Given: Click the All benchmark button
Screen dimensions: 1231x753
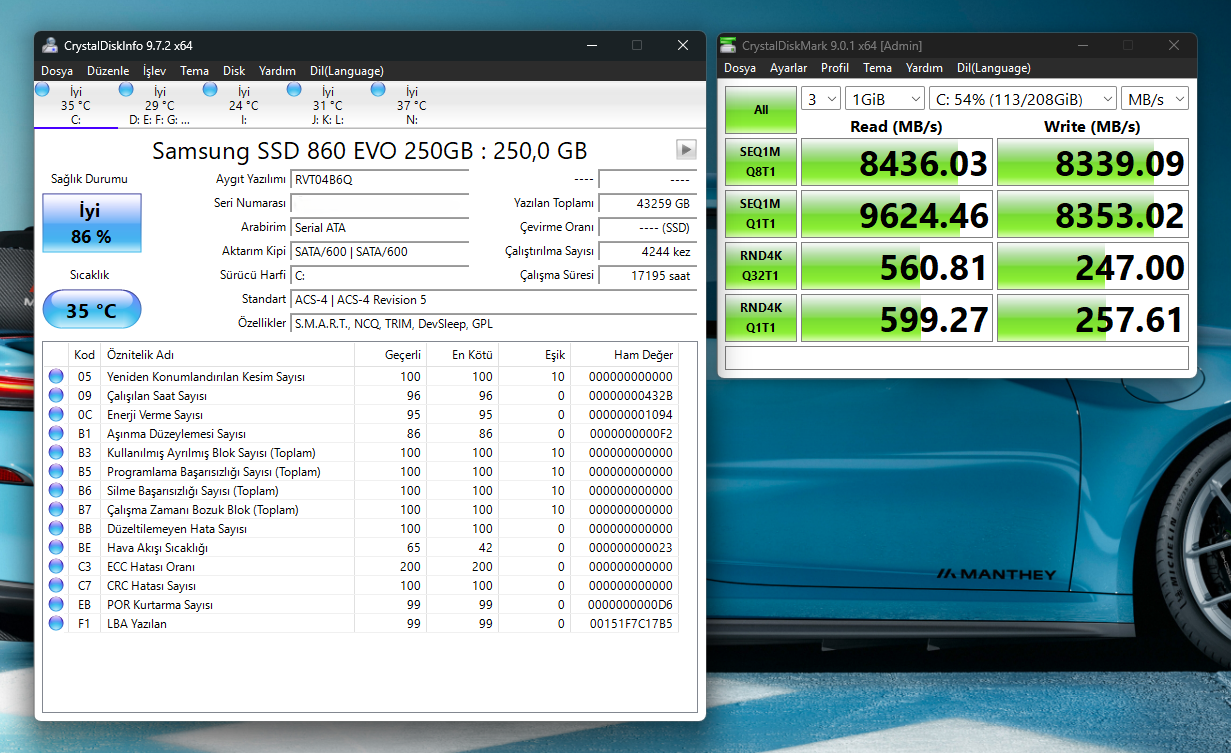Looking at the screenshot, I should click(x=761, y=110).
